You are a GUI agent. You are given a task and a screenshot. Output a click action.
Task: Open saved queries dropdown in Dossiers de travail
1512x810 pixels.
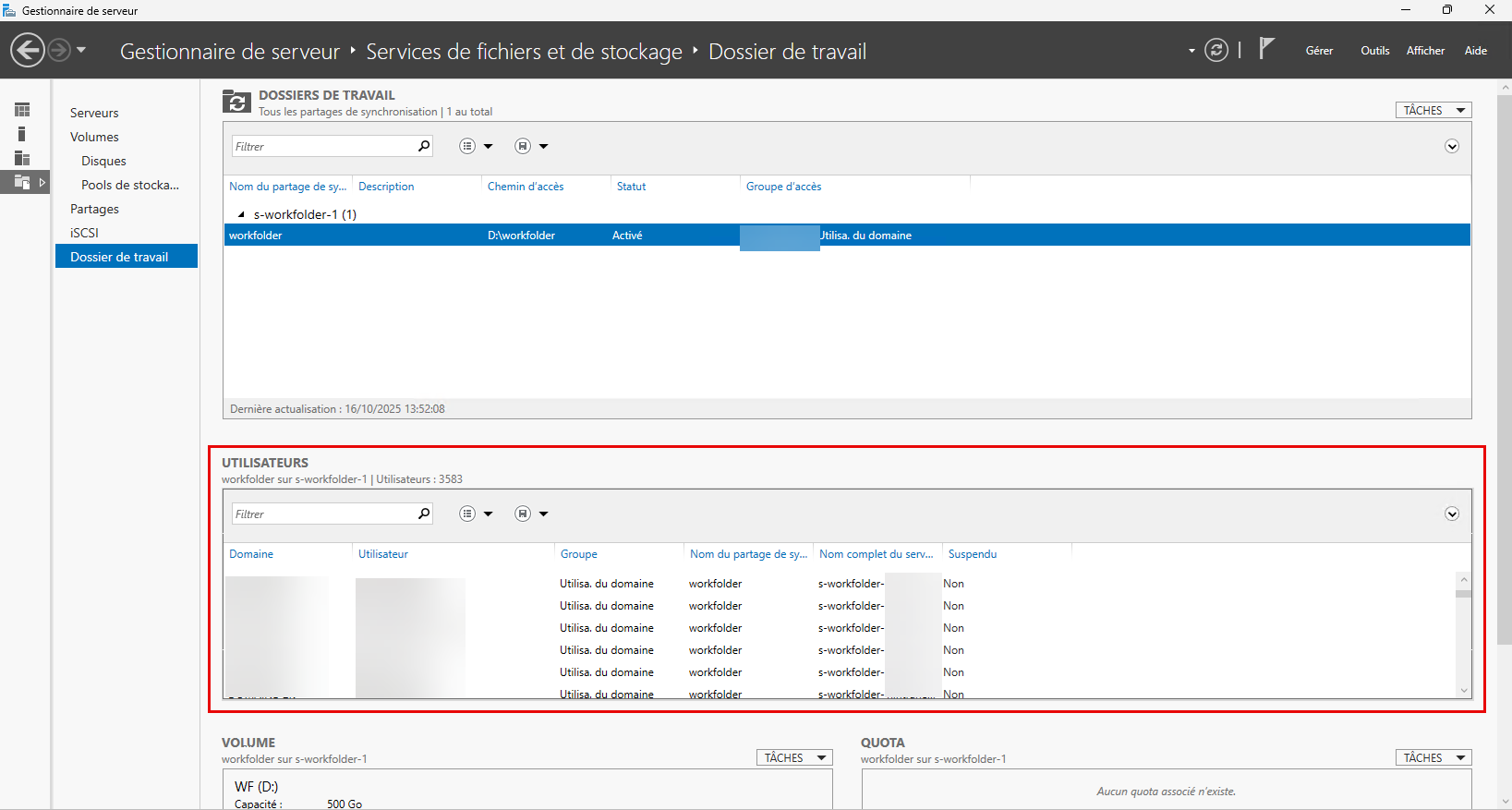click(531, 146)
